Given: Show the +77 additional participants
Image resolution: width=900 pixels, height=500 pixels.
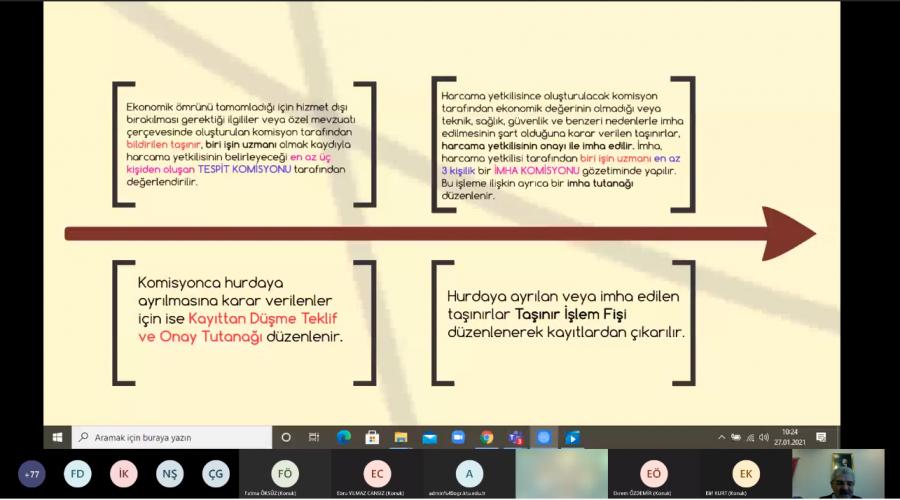Looking at the screenshot, I should [x=32, y=473].
